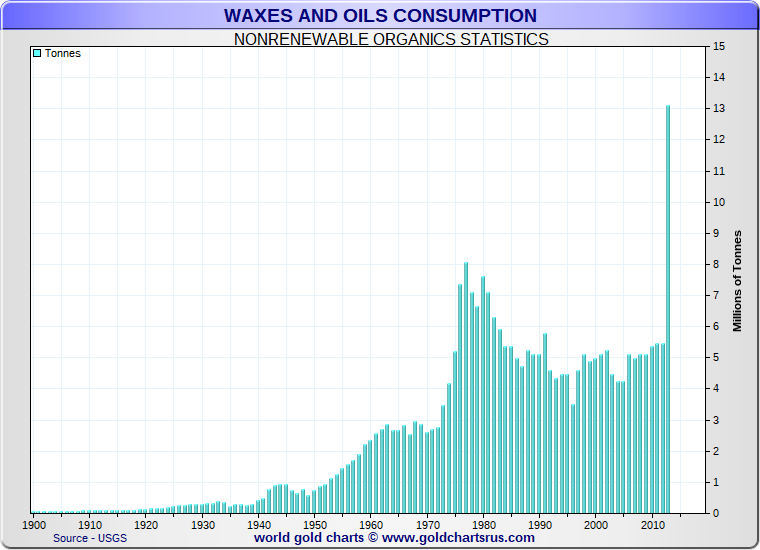Click the 1960 x-axis label
Screen dimensions: 760x550
pyautogui.click(x=371, y=524)
